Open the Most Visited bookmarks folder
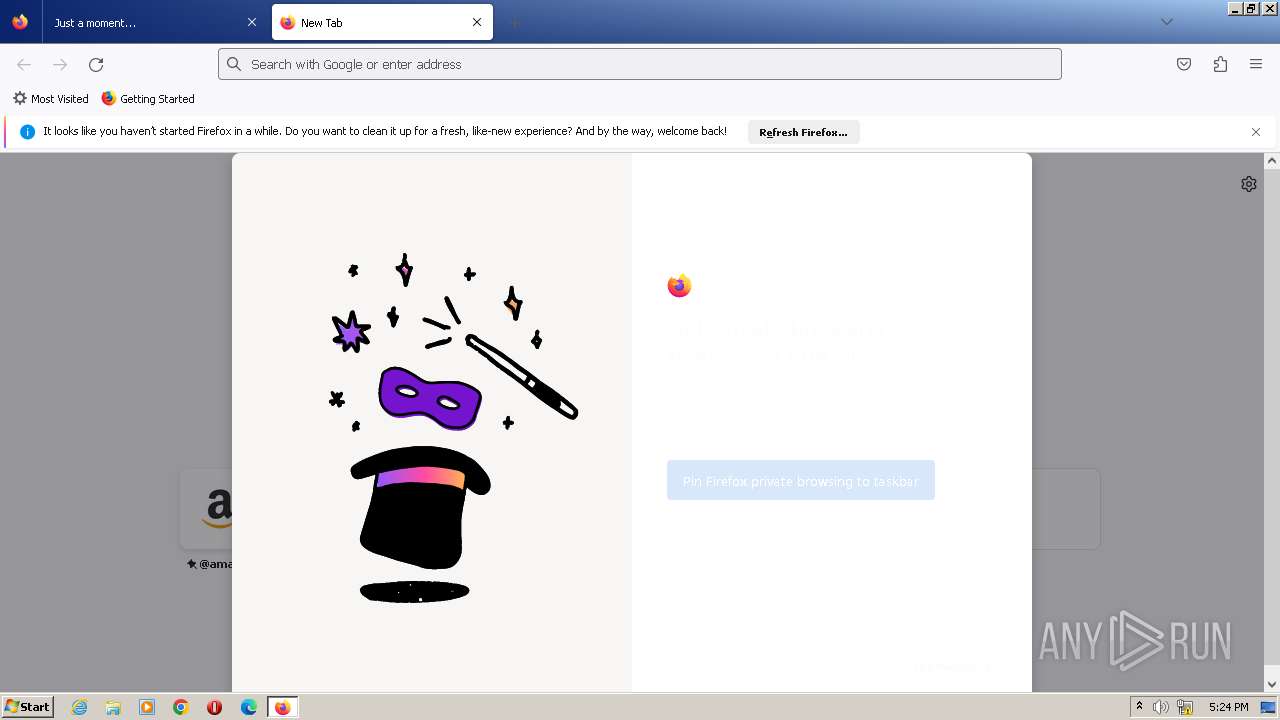Image resolution: width=1280 pixels, height=720 pixels. pos(50,99)
